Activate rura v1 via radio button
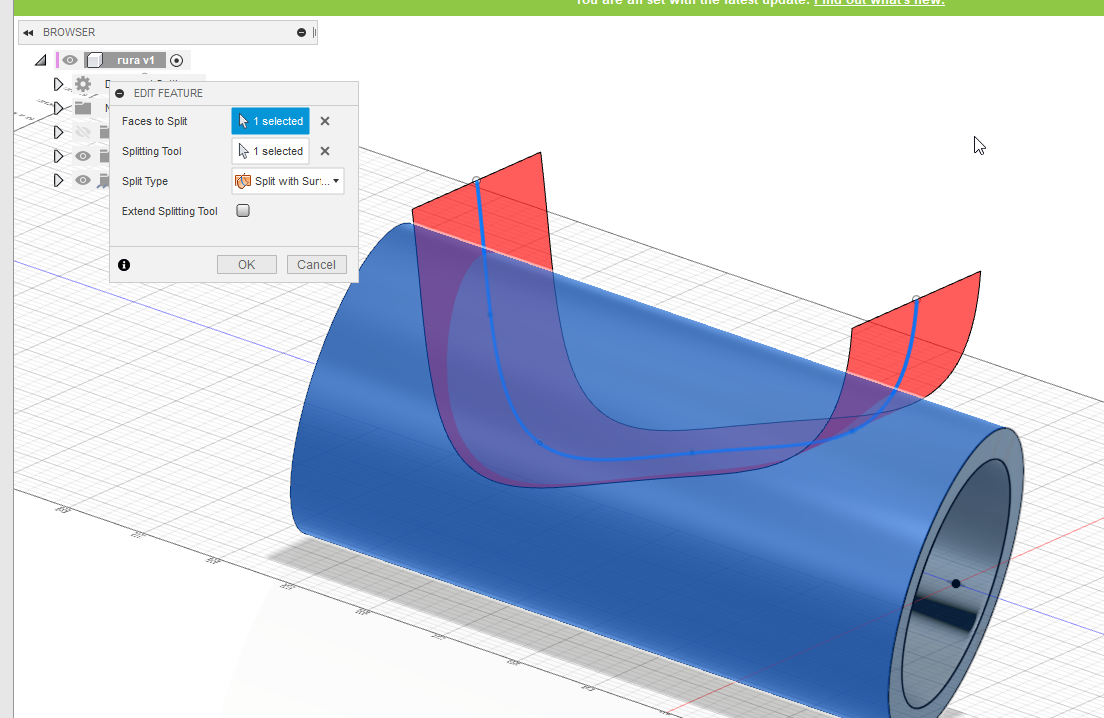This screenshot has width=1104, height=718. (177, 61)
